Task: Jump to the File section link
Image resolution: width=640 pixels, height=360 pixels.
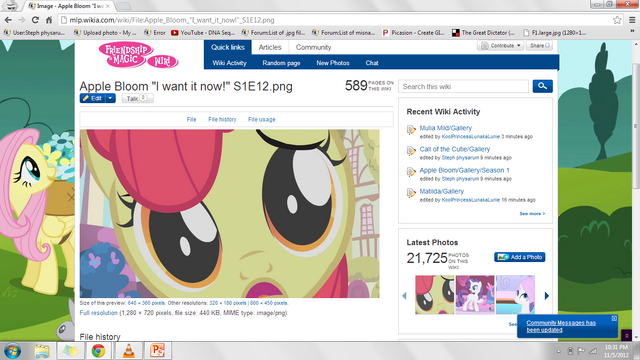Action: [191, 120]
